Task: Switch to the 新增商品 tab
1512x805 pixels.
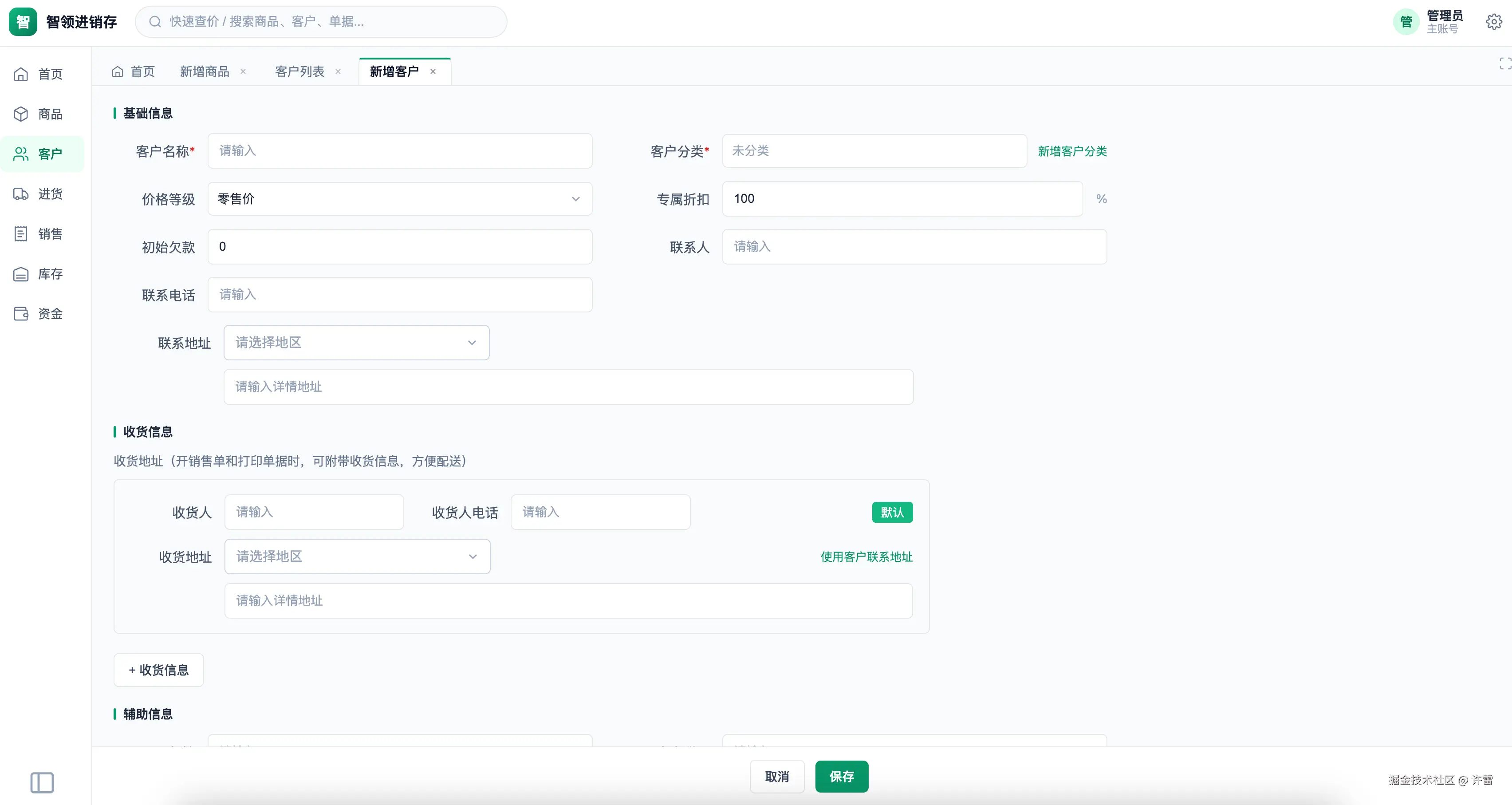Action: [x=204, y=71]
